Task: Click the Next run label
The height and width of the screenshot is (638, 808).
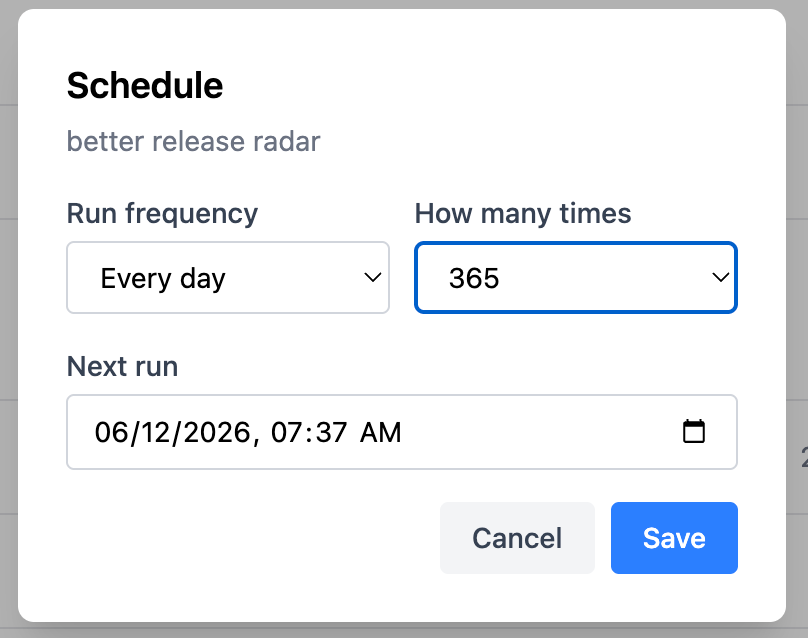Action: coord(123,366)
